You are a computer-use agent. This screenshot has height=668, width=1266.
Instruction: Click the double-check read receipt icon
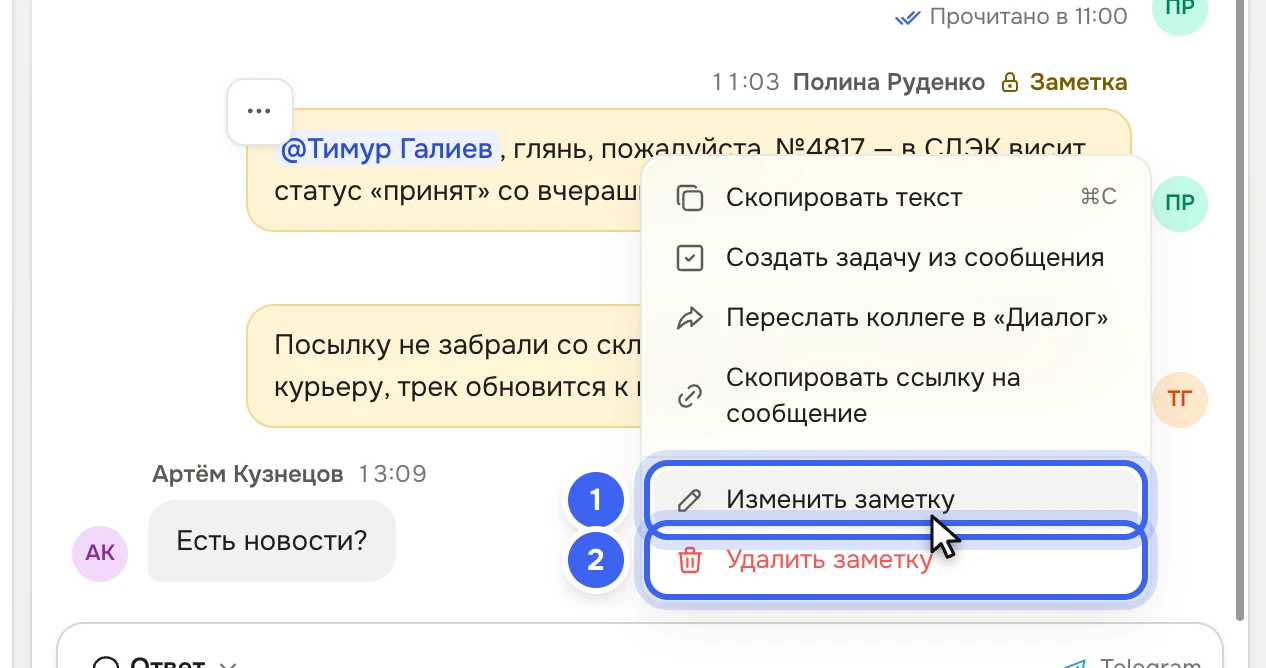pos(908,17)
